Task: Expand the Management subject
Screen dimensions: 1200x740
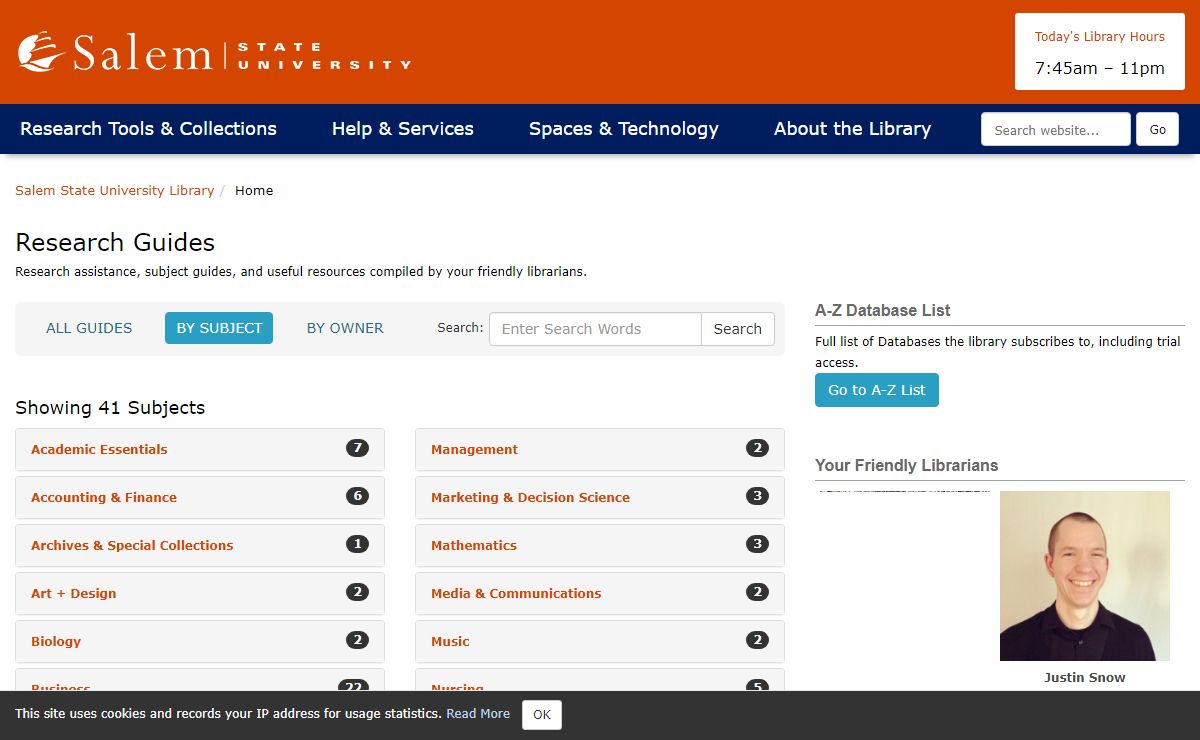Action: [x=600, y=449]
